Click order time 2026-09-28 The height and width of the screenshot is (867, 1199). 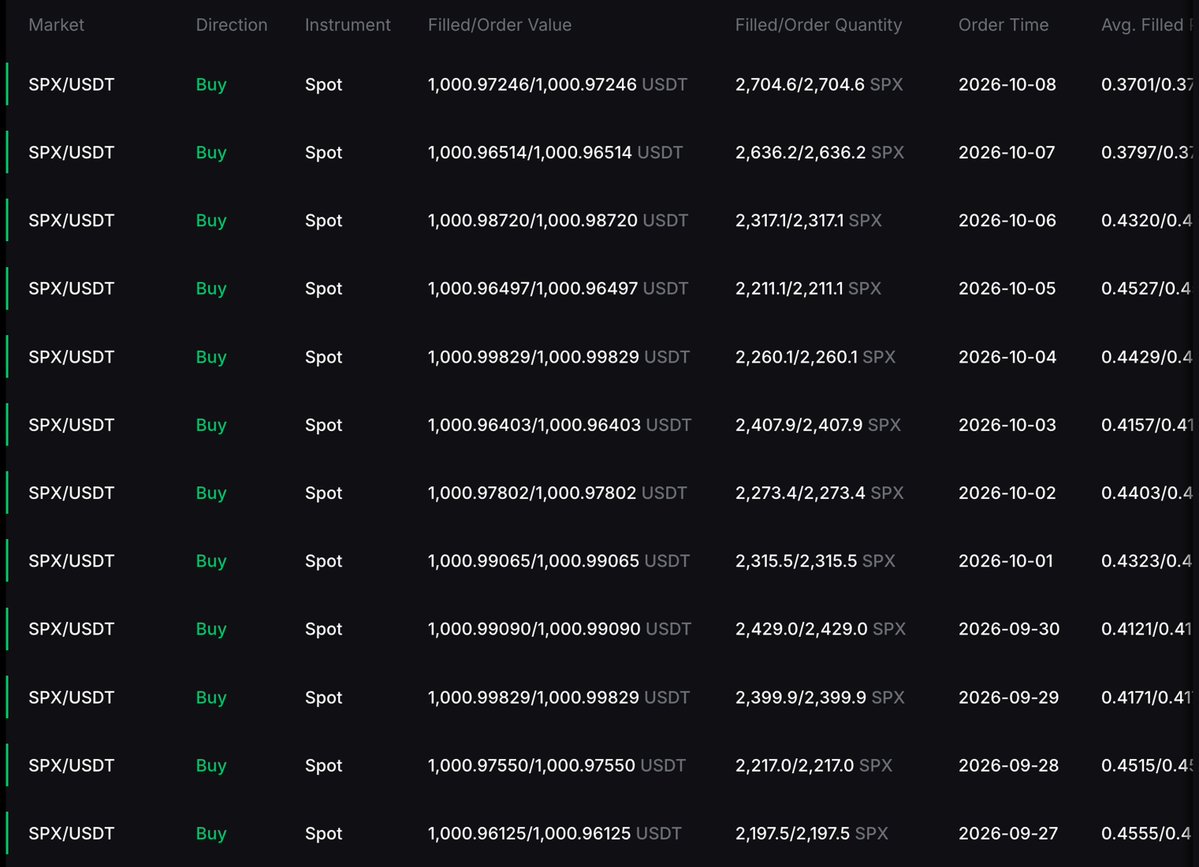click(1009, 766)
